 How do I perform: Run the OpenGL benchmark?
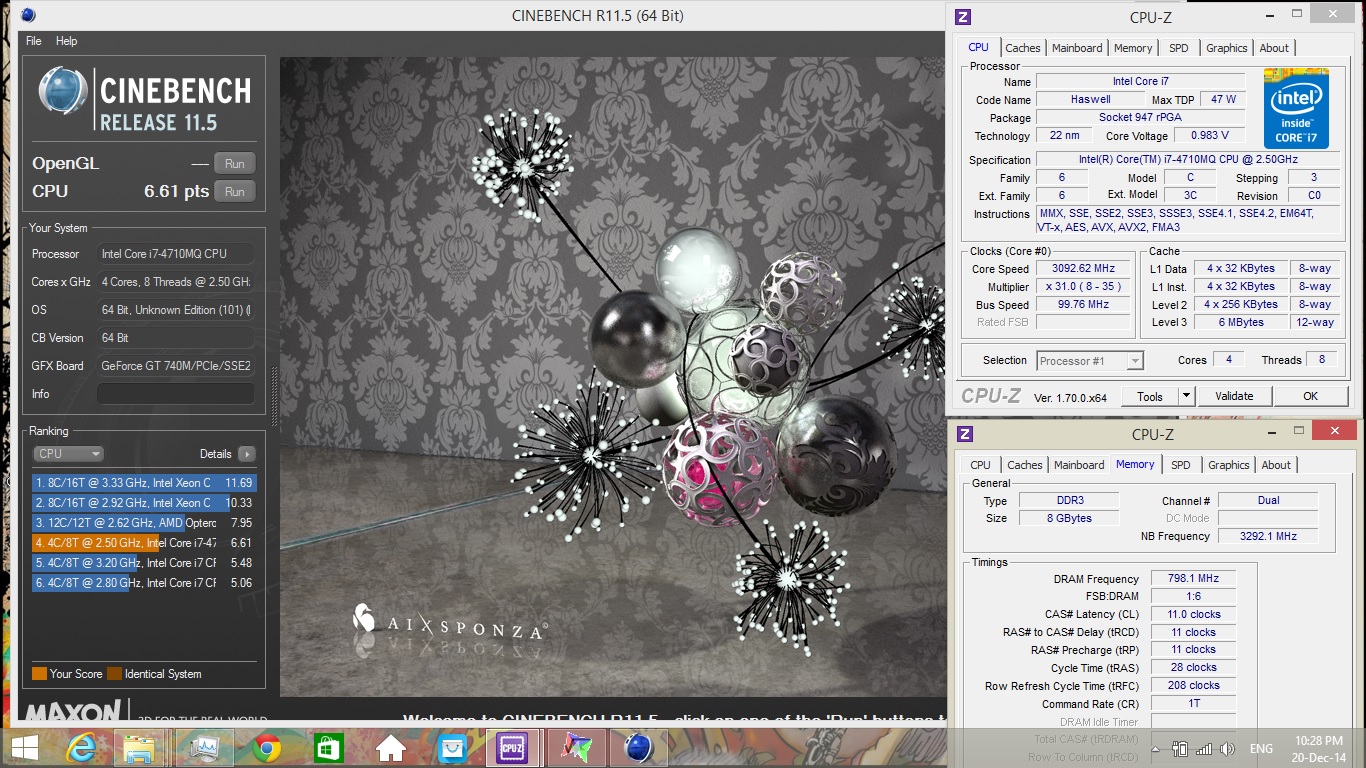tap(235, 164)
